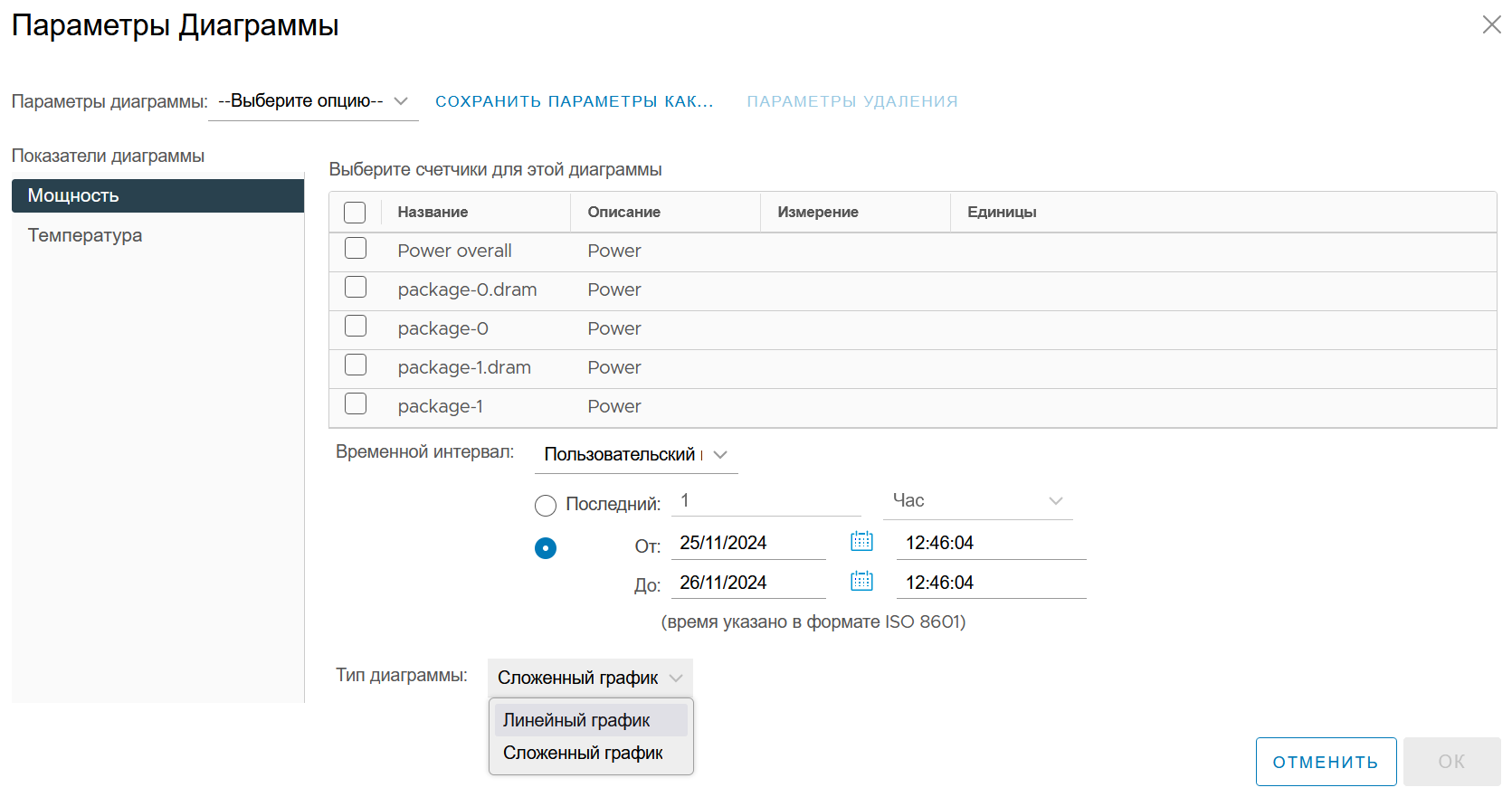Screen dimensions: 1512x797
Task: Click the ОТМЕНИТЬ button
Action: tap(1326, 762)
